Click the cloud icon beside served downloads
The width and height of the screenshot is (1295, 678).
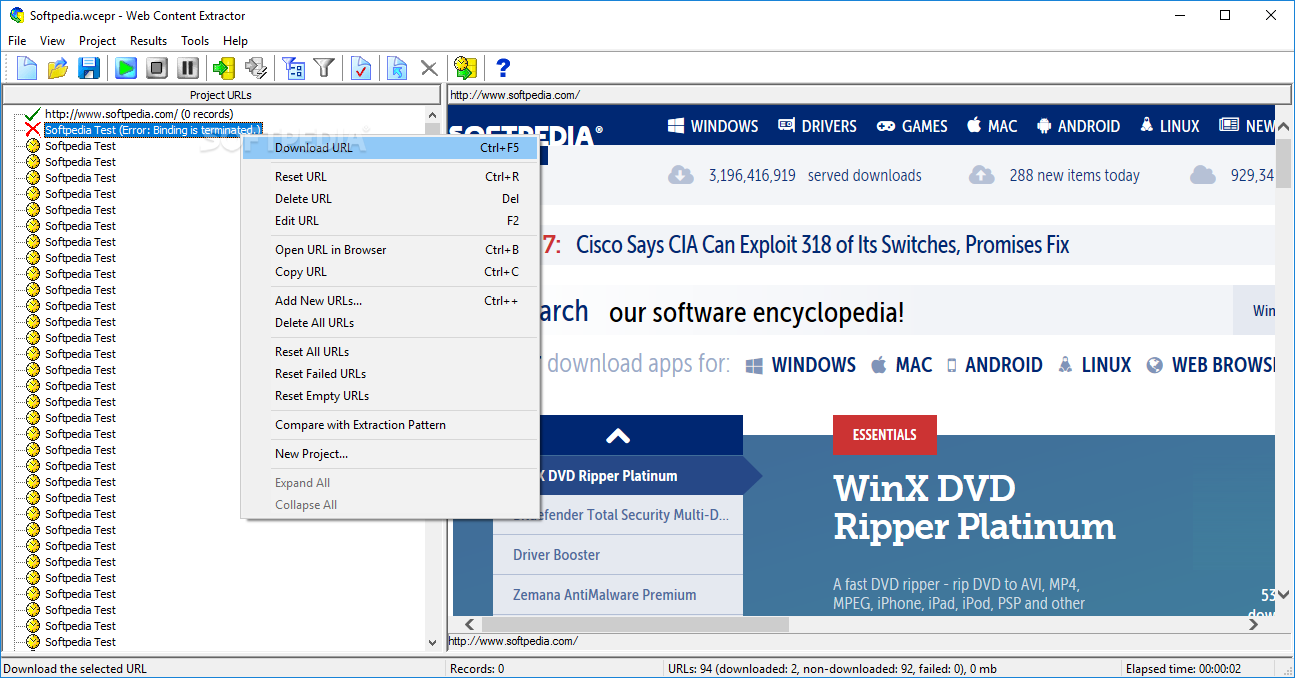[681, 176]
